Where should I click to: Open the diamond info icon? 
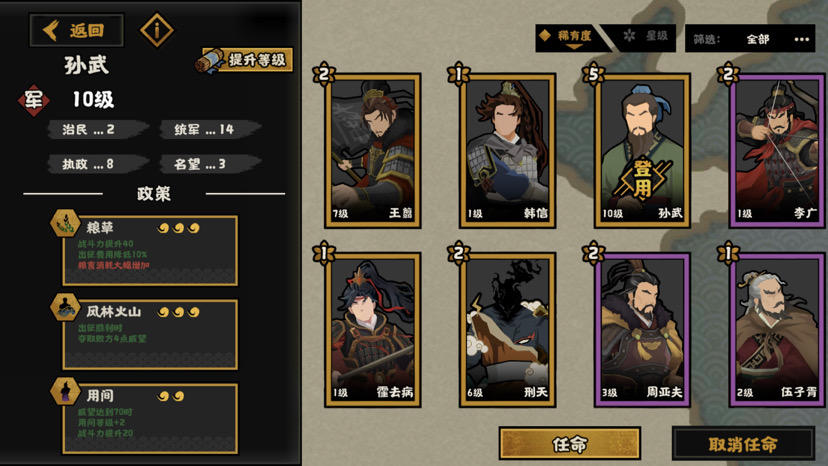point(157,30)
